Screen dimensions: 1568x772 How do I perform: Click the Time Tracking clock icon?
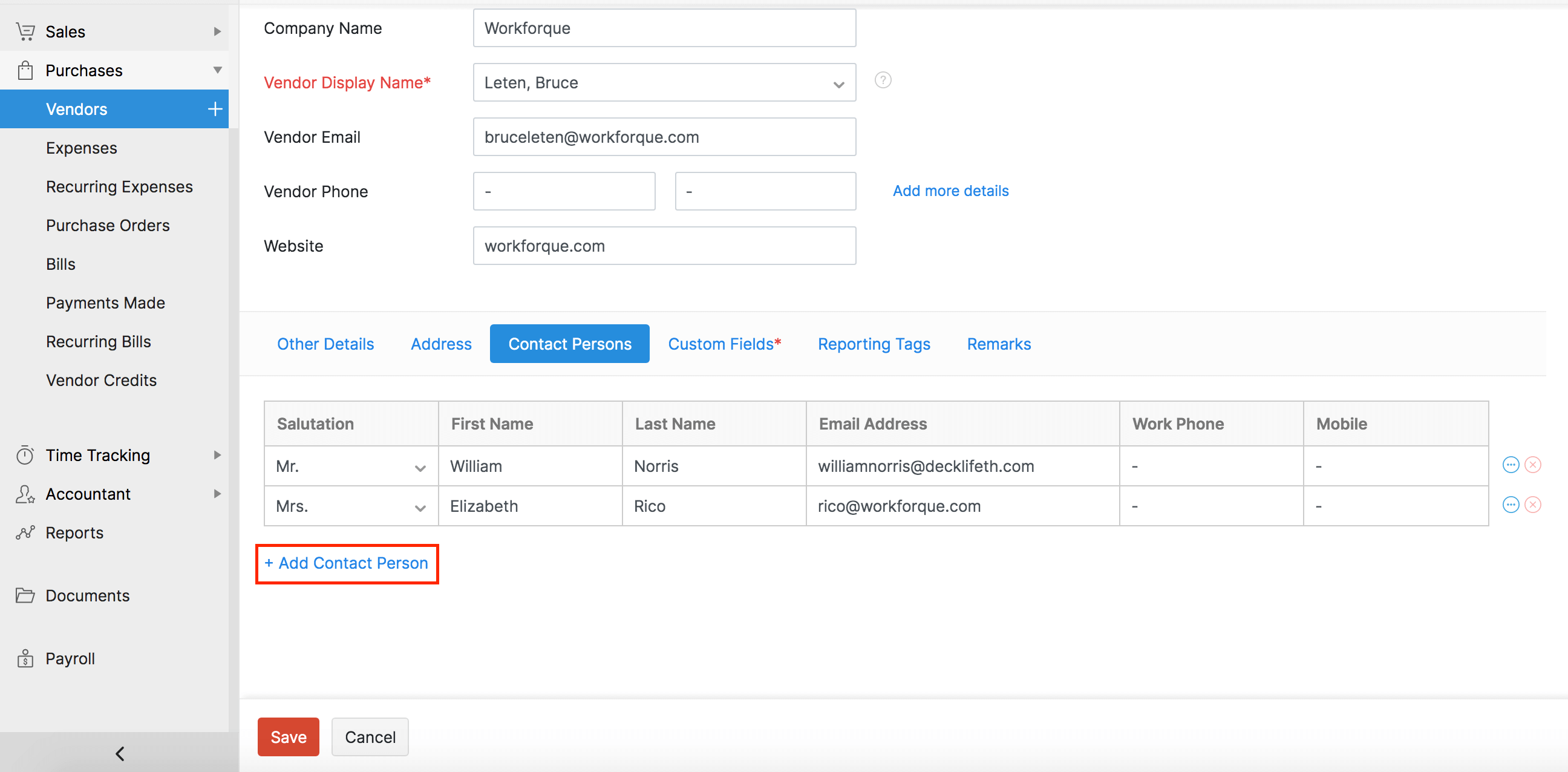(25, 455)
